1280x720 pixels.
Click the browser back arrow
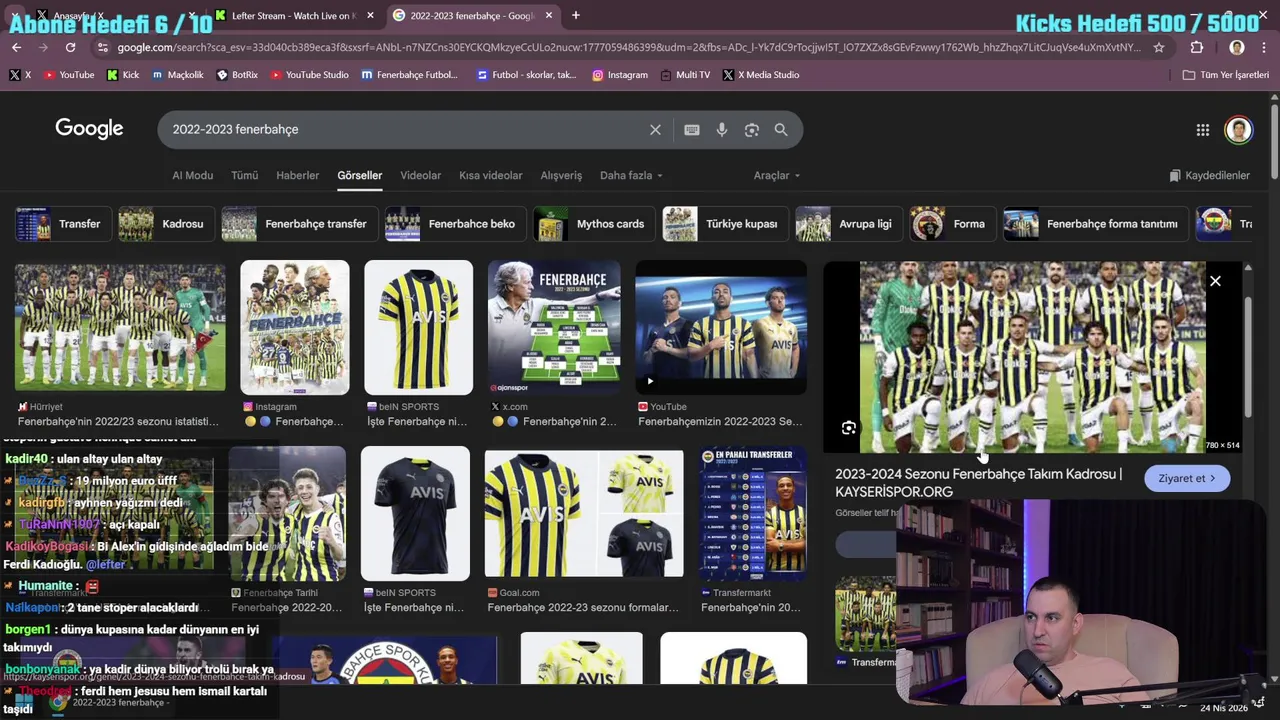tap(16, 47)
